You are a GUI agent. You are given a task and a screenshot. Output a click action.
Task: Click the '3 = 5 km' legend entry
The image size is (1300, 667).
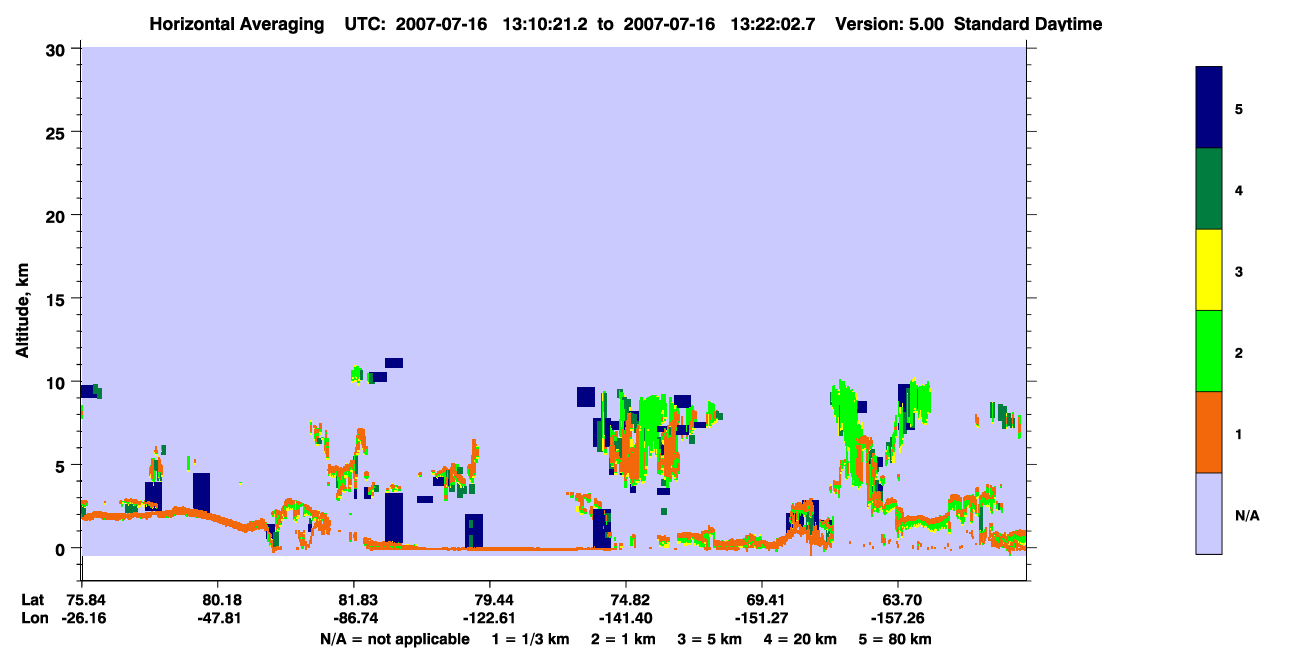click(x=711, y=639)
